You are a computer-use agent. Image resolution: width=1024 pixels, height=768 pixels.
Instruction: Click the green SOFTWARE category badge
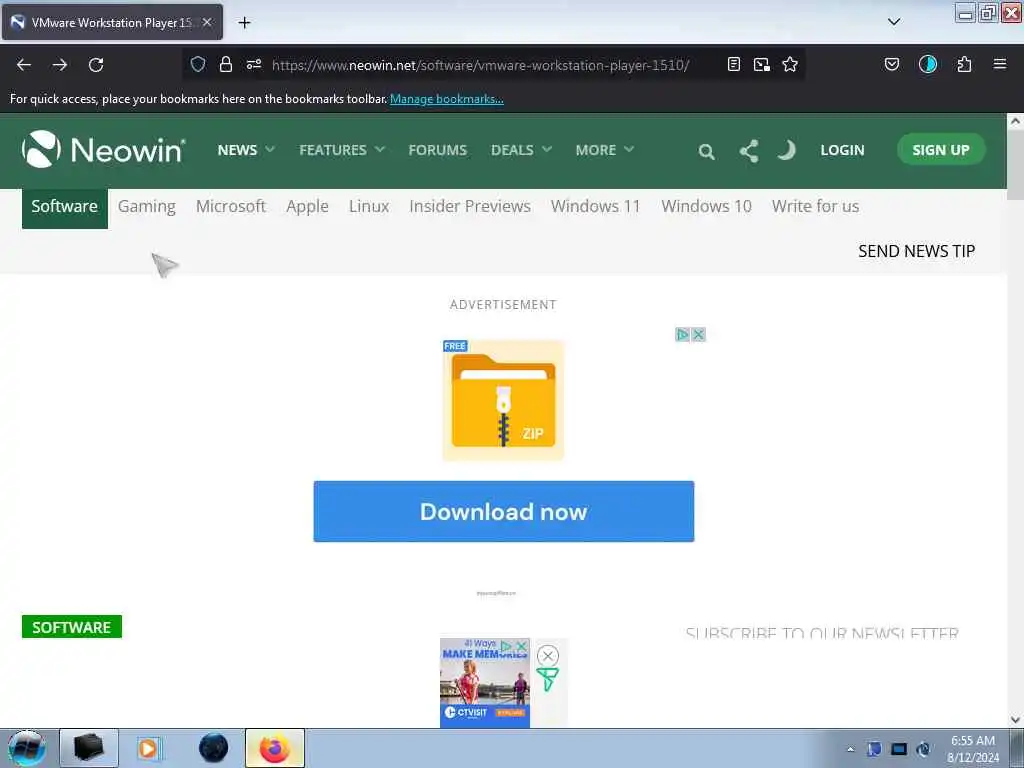tap(72, 627)
